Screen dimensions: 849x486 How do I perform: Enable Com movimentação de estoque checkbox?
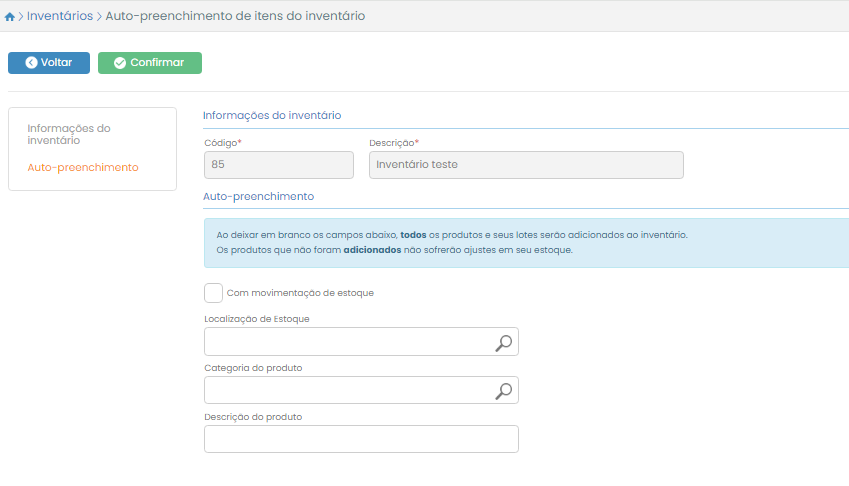(x=213, y=293)
